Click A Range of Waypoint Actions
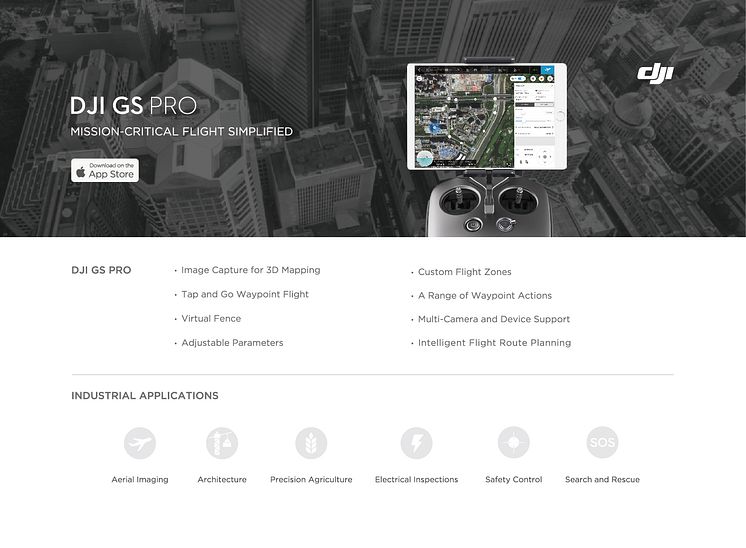This screenshot has height=548, width=746. click(x=485, y=296)
